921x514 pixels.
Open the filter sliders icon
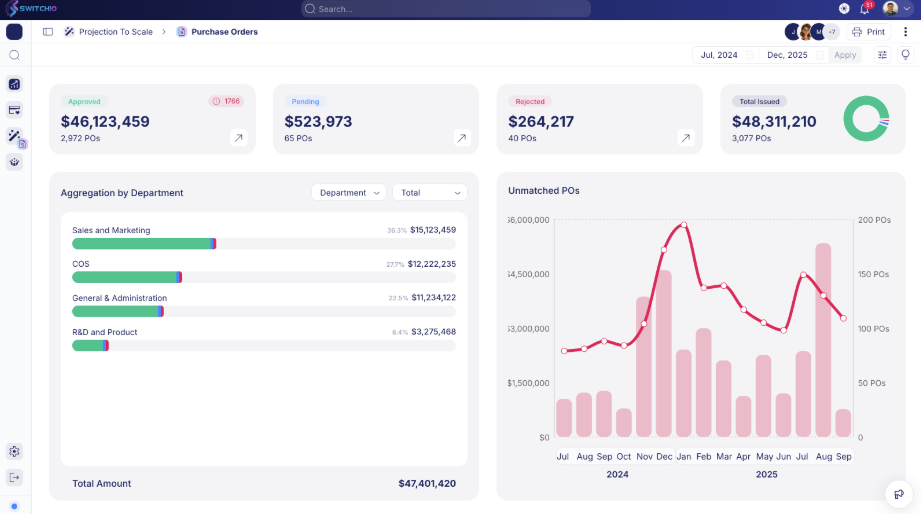[882, 55]
